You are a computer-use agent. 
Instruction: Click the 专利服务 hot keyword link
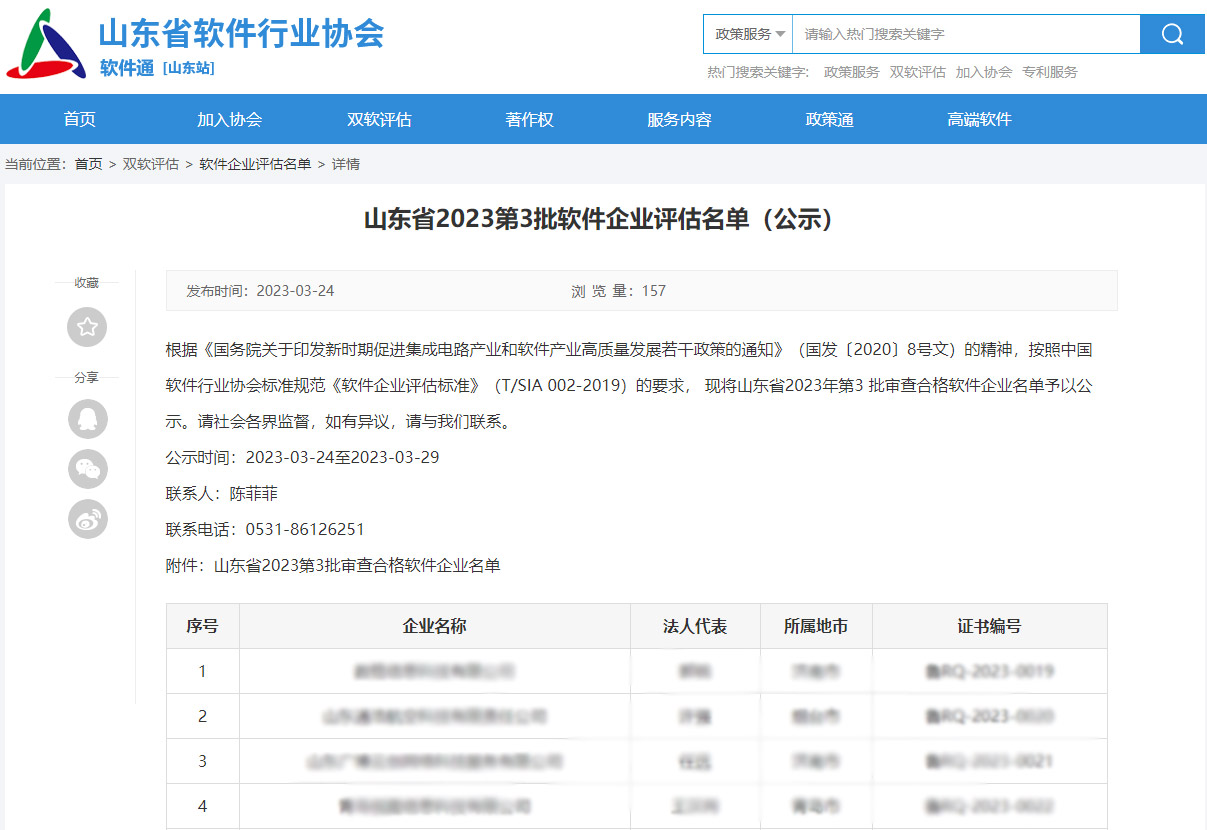point(1050,72)
